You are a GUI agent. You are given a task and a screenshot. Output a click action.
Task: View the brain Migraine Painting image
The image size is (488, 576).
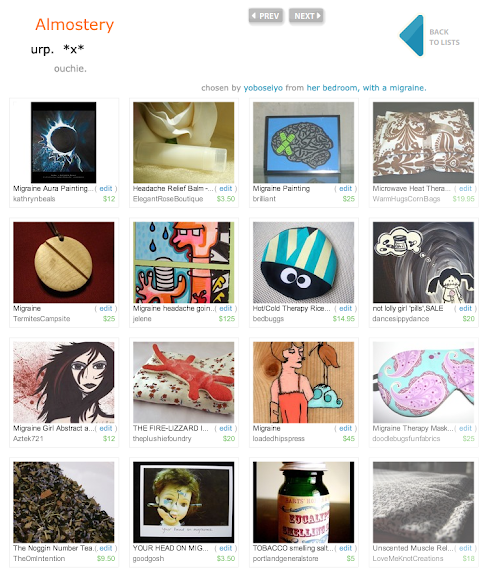(x=304, y=143)
